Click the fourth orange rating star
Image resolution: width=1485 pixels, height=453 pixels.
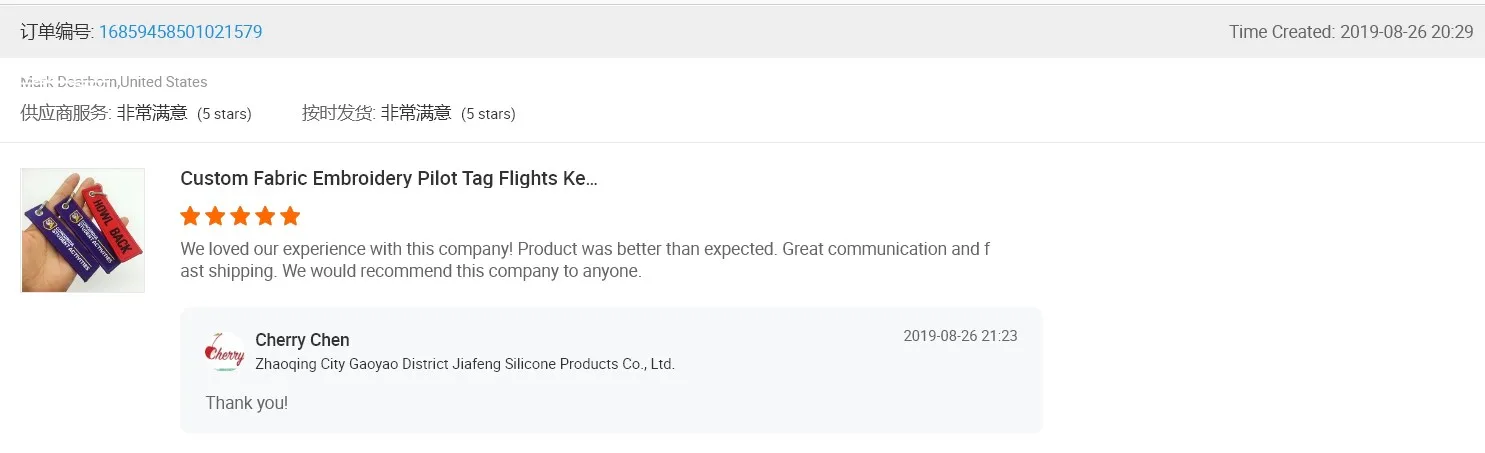[x=265, y=216]
